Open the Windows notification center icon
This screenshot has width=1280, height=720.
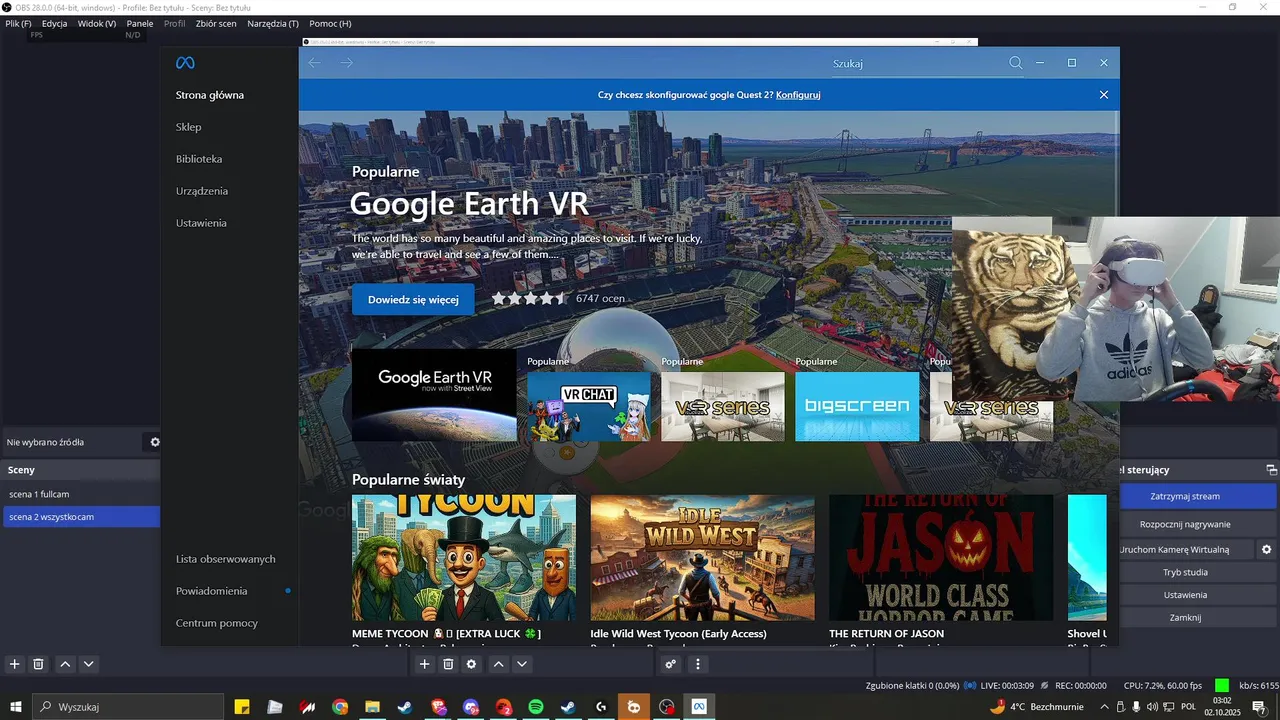point(1259,707)
